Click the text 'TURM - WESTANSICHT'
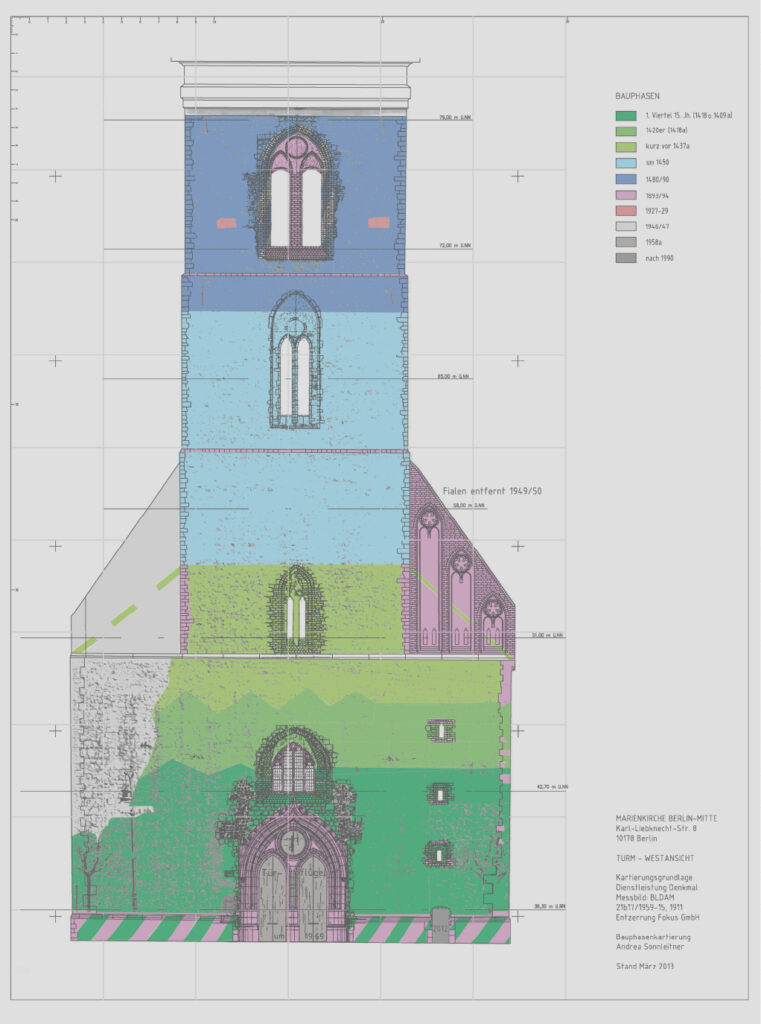This screenshot has height=1024, width=761. 655,858
